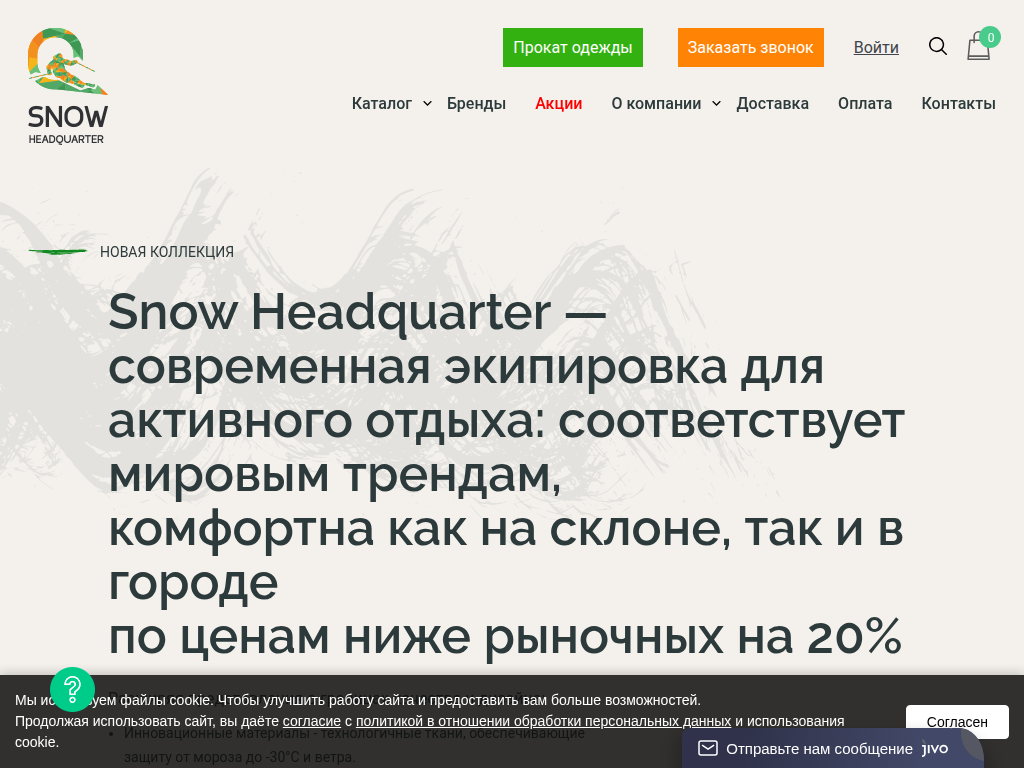Select the Акции menu item
Screen dimensions: 1024x768
[x=558, y=103]
